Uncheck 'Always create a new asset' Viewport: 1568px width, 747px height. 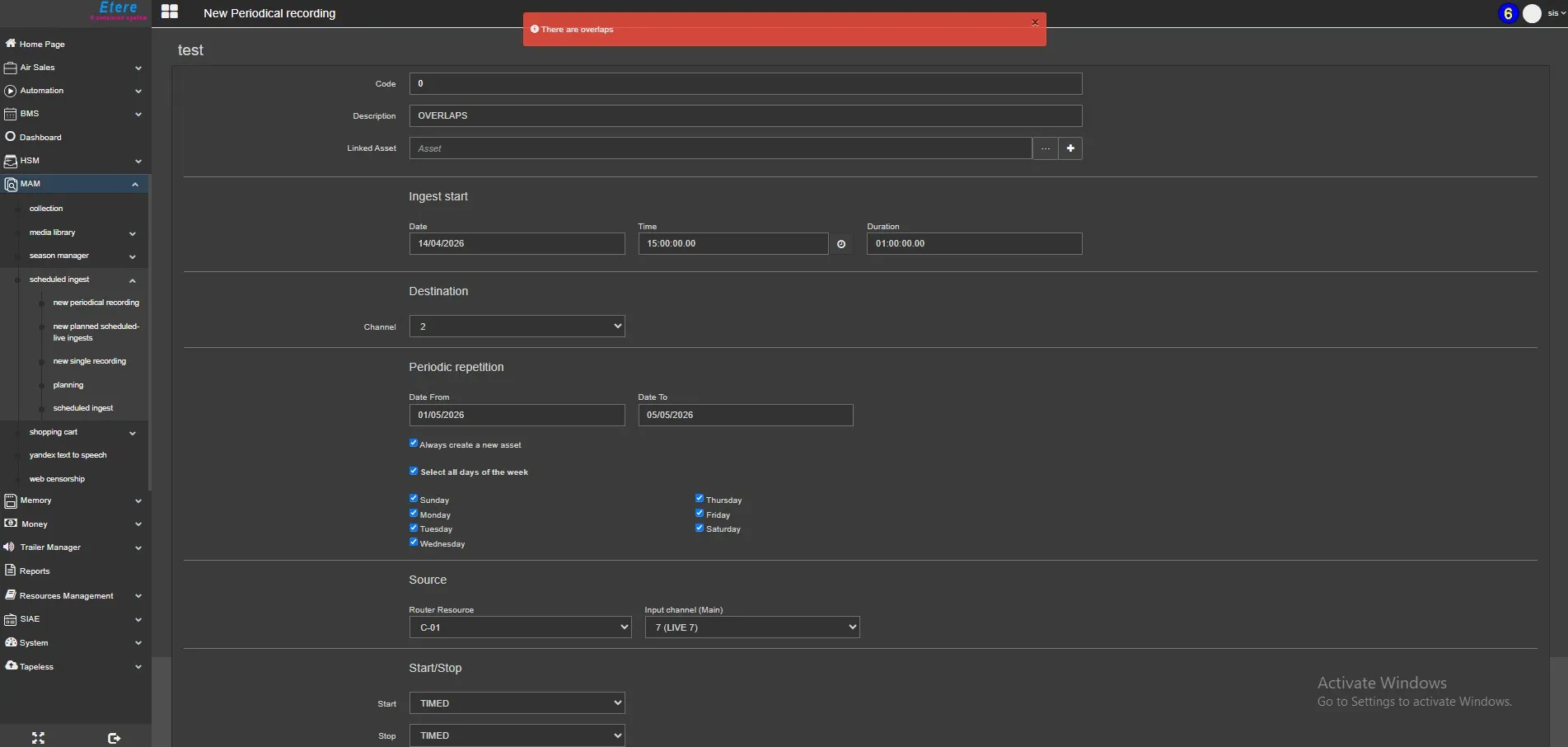(x=414, y=444)
